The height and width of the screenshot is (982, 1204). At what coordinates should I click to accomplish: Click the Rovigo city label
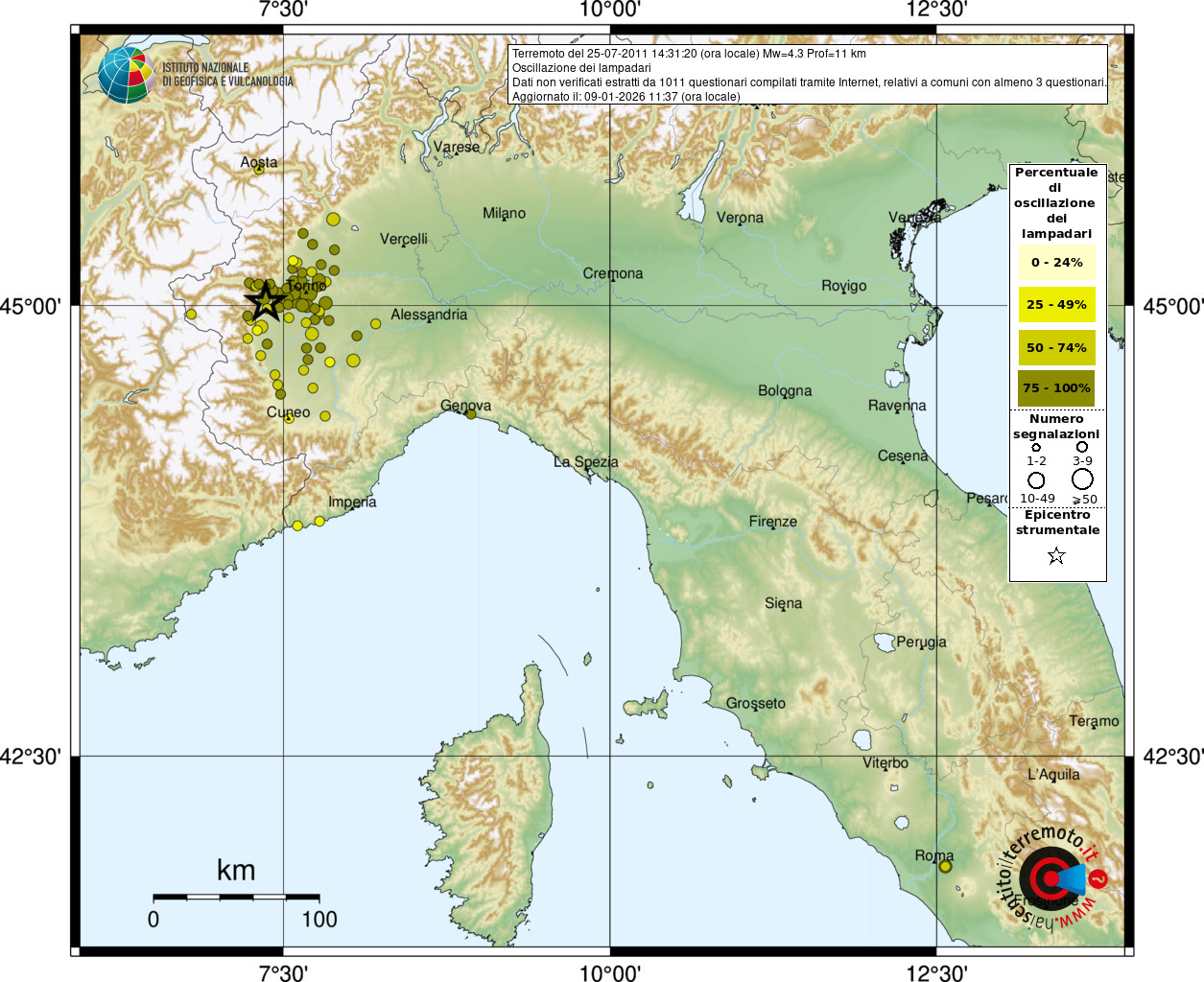pyautogui.click(x=843, y=286)
